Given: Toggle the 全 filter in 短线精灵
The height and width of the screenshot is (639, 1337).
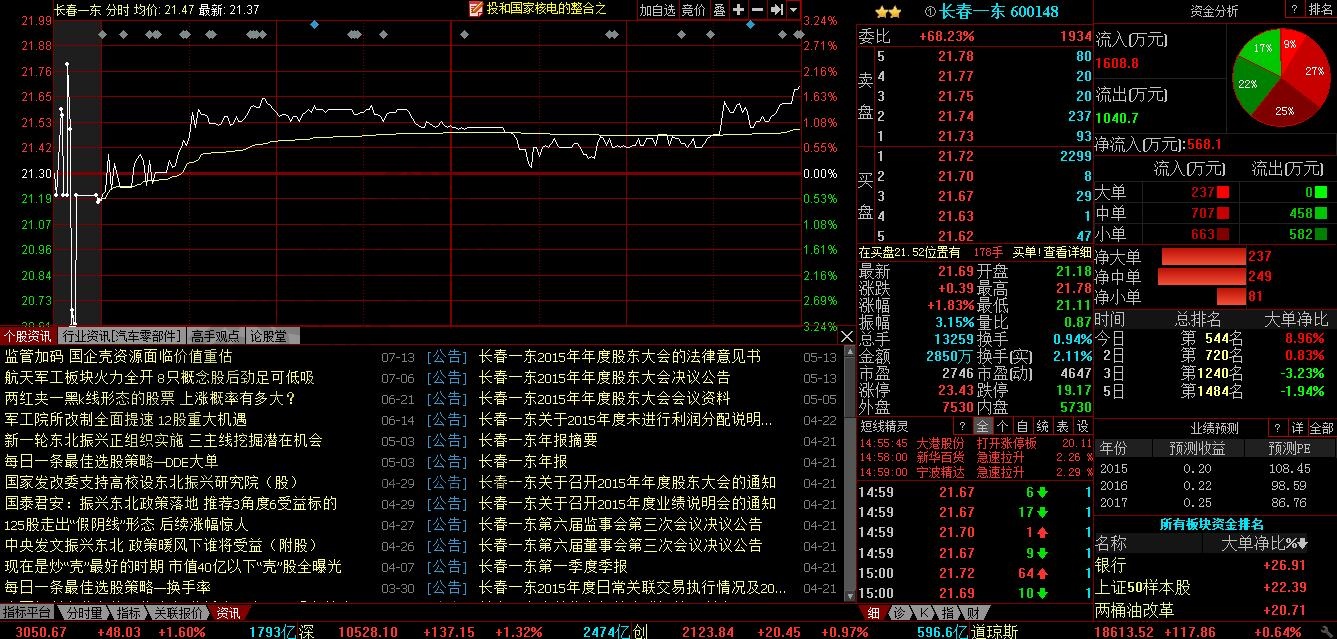Looking at the screenshot, I should click(983, 425).
